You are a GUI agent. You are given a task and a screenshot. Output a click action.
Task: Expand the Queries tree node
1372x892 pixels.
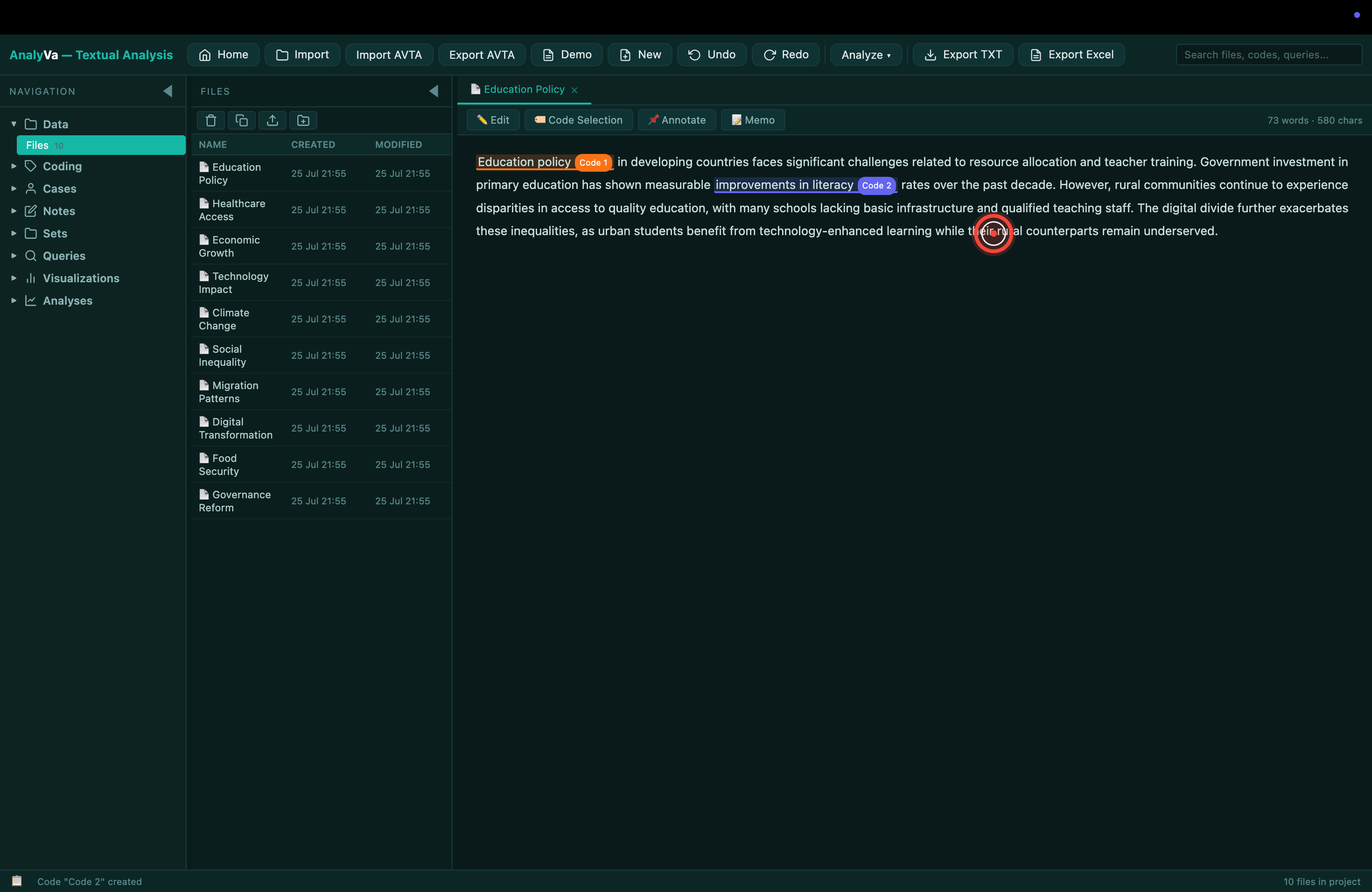coord(14,256)
